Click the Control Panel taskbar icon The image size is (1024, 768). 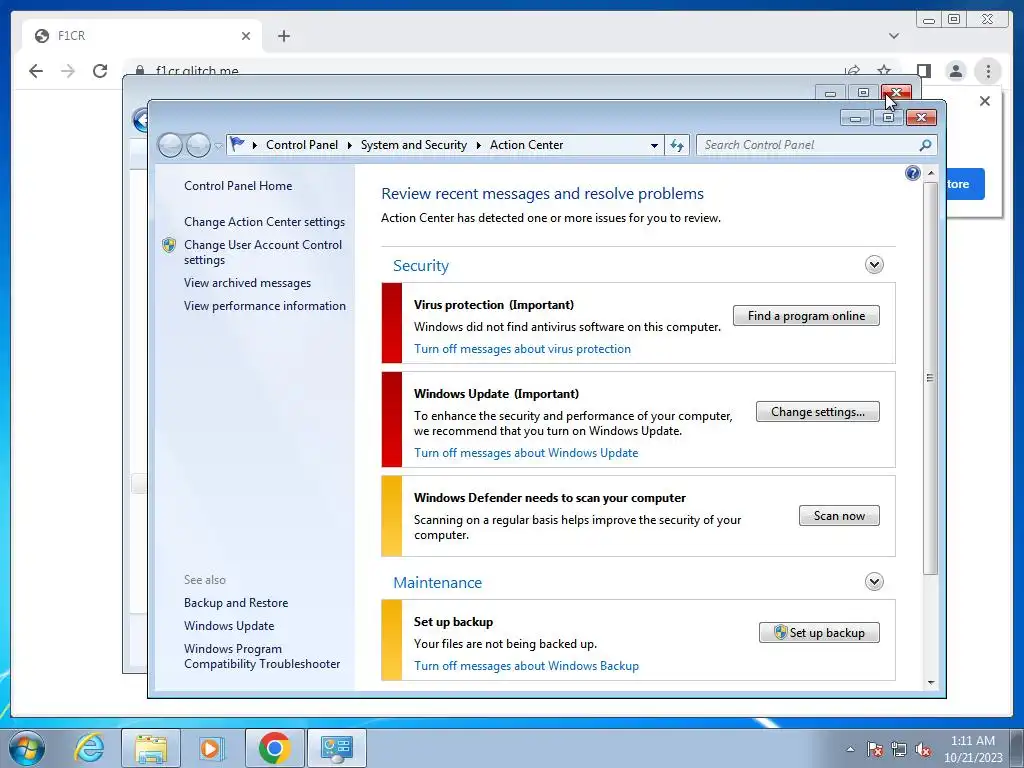[337, 748]
